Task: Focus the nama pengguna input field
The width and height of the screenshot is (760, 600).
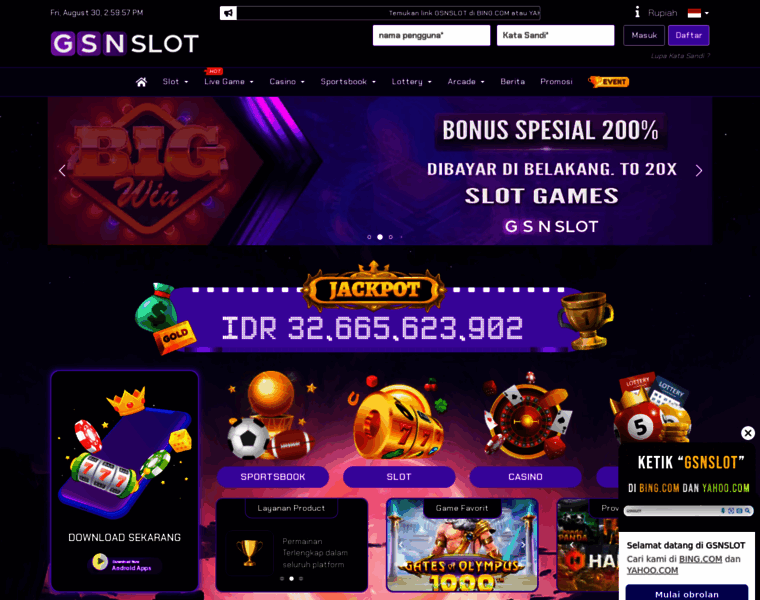Action: [431, 35]
